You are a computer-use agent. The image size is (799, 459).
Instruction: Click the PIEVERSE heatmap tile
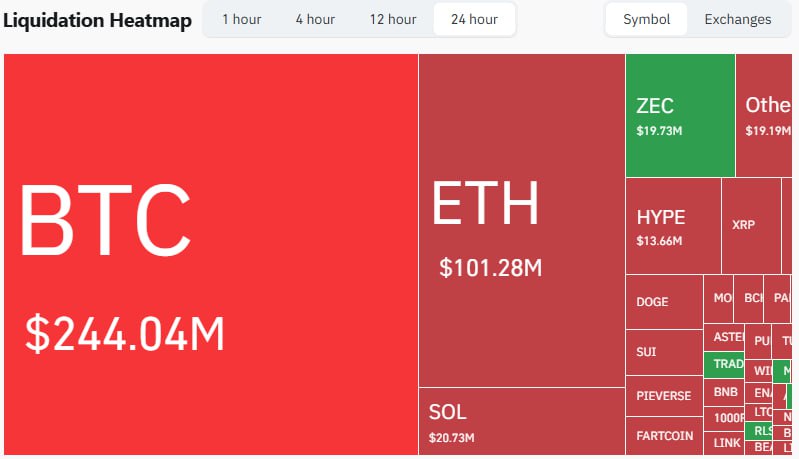click(x=664, y=395)
